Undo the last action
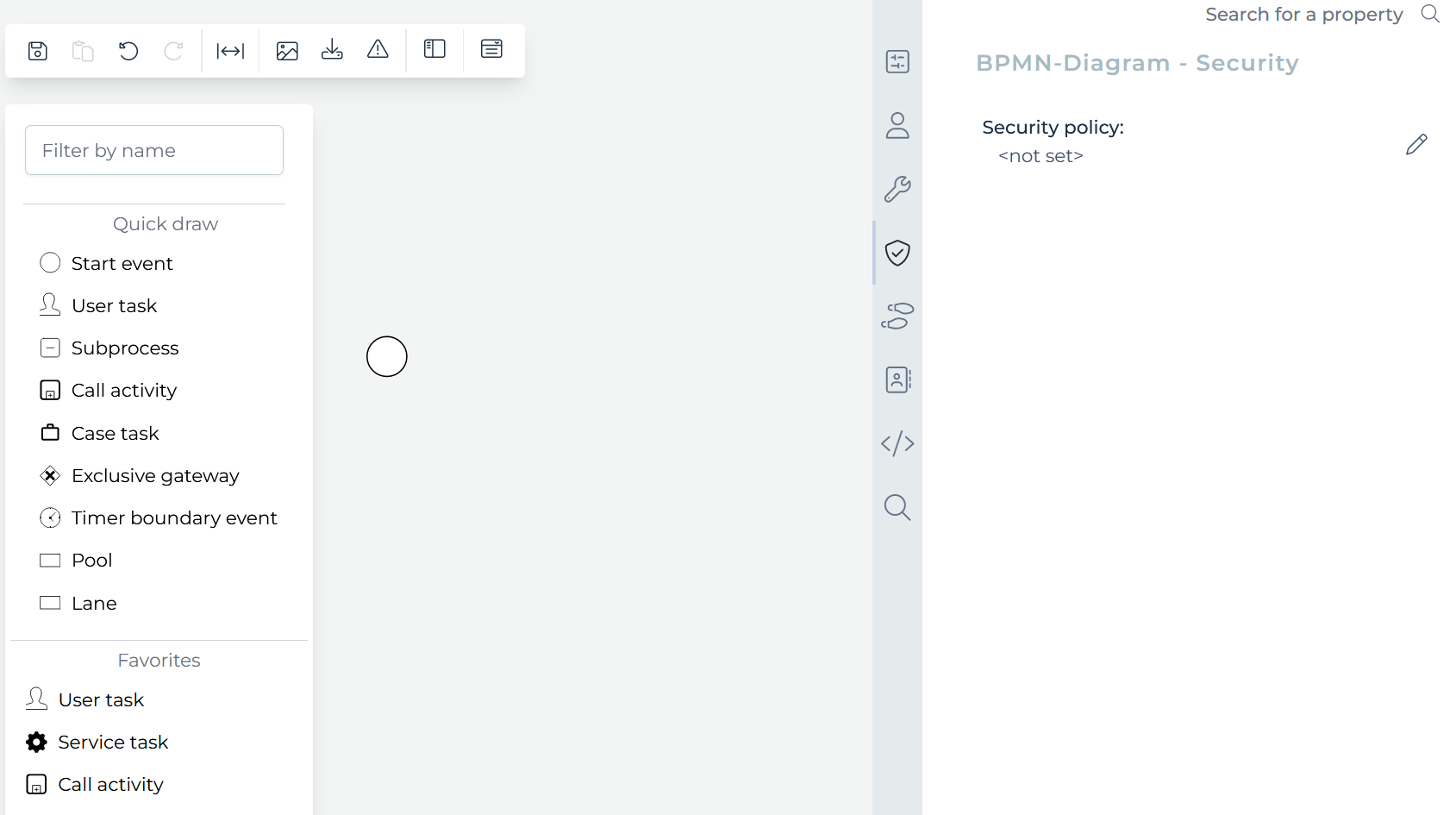This screenshot has width=1456, height=815. pyautogui.click(x=128, y=51)
